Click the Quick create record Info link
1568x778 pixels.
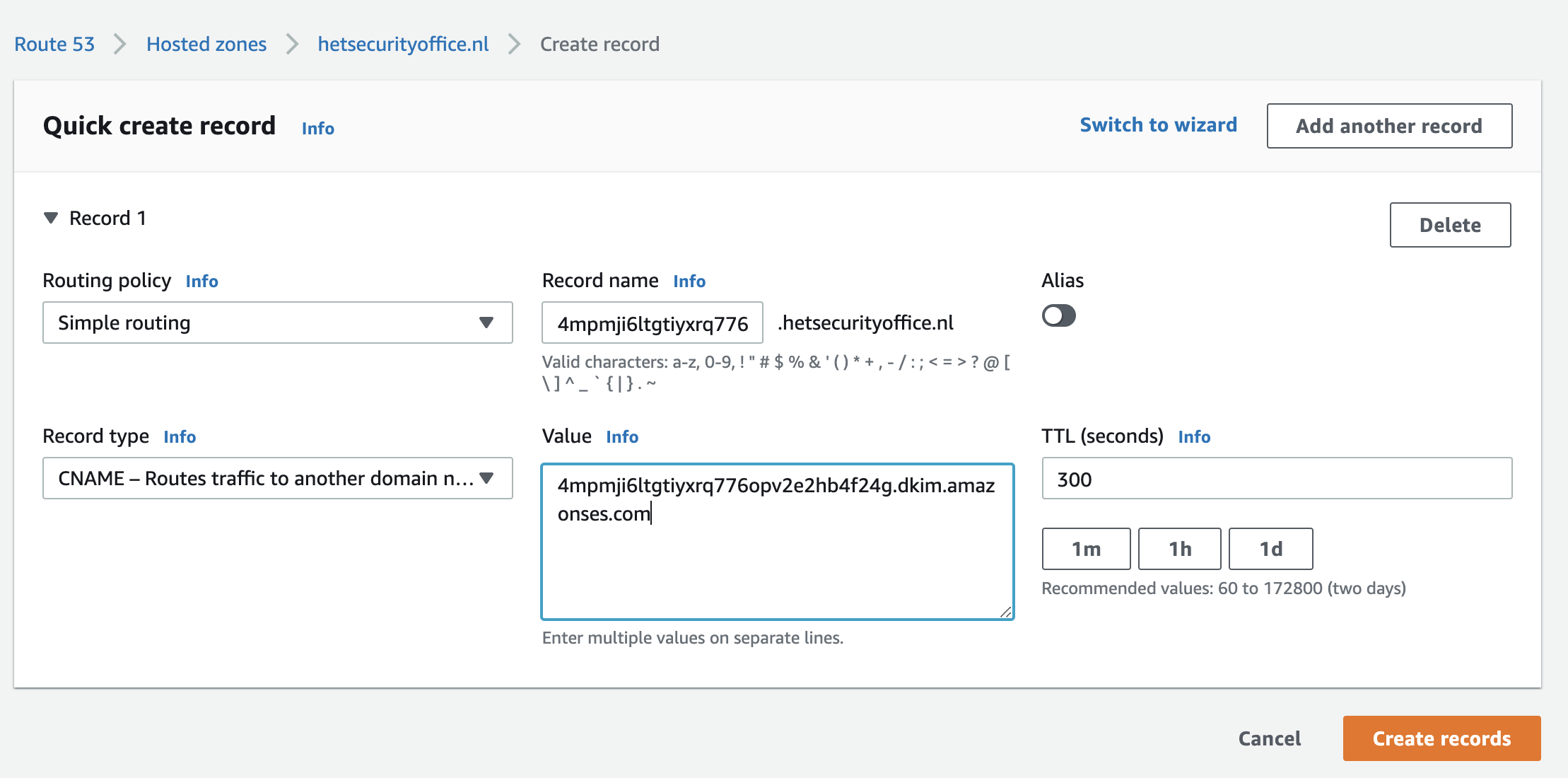pyautogui.click(x=319, y=128)
